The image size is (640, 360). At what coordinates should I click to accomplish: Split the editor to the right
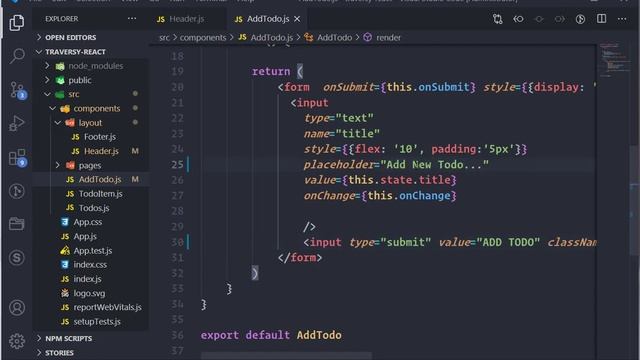coord(601,19)
